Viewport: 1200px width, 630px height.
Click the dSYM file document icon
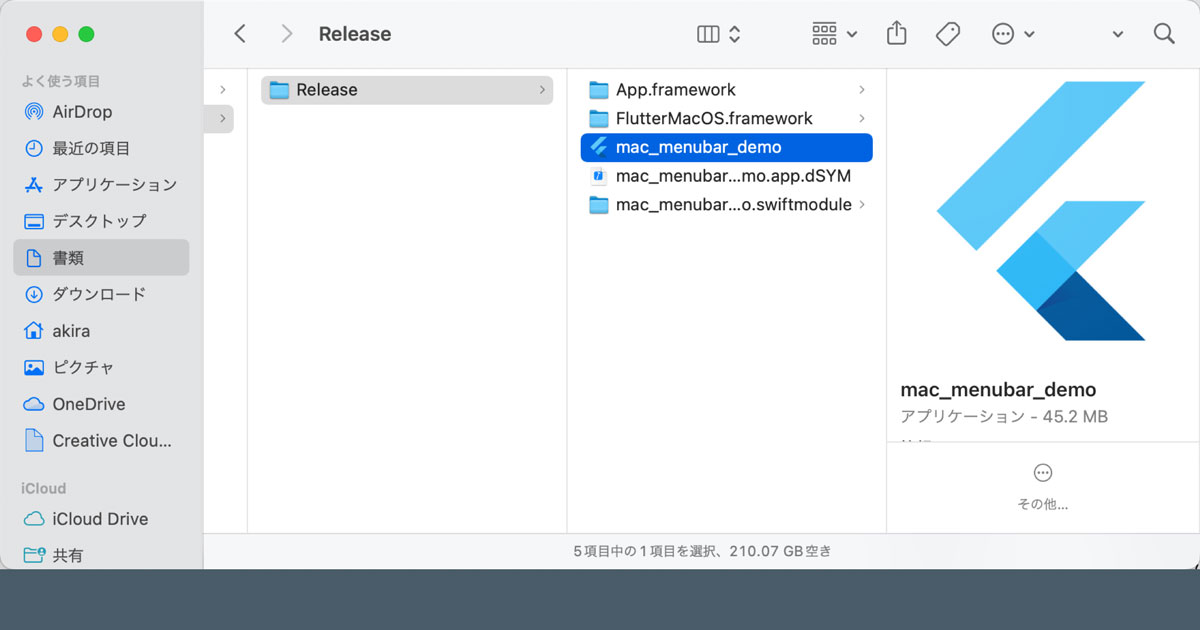click(599, 176)
